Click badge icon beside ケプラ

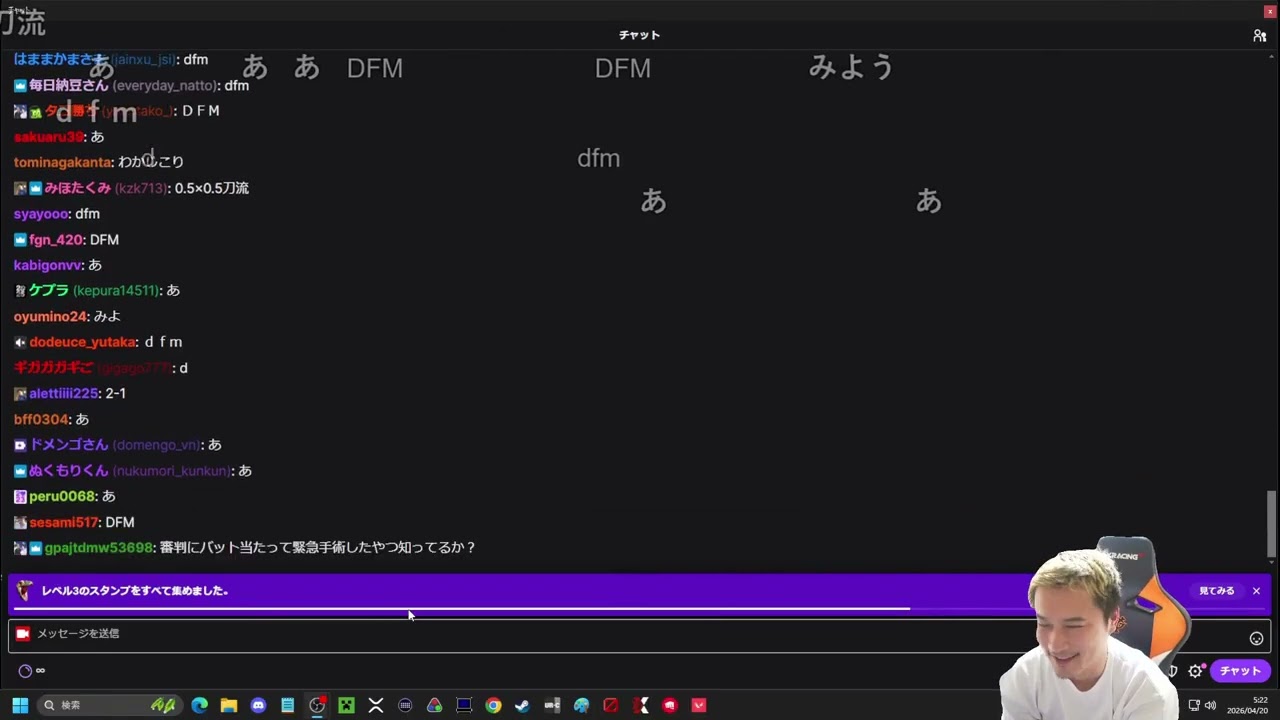click(20, 291)
